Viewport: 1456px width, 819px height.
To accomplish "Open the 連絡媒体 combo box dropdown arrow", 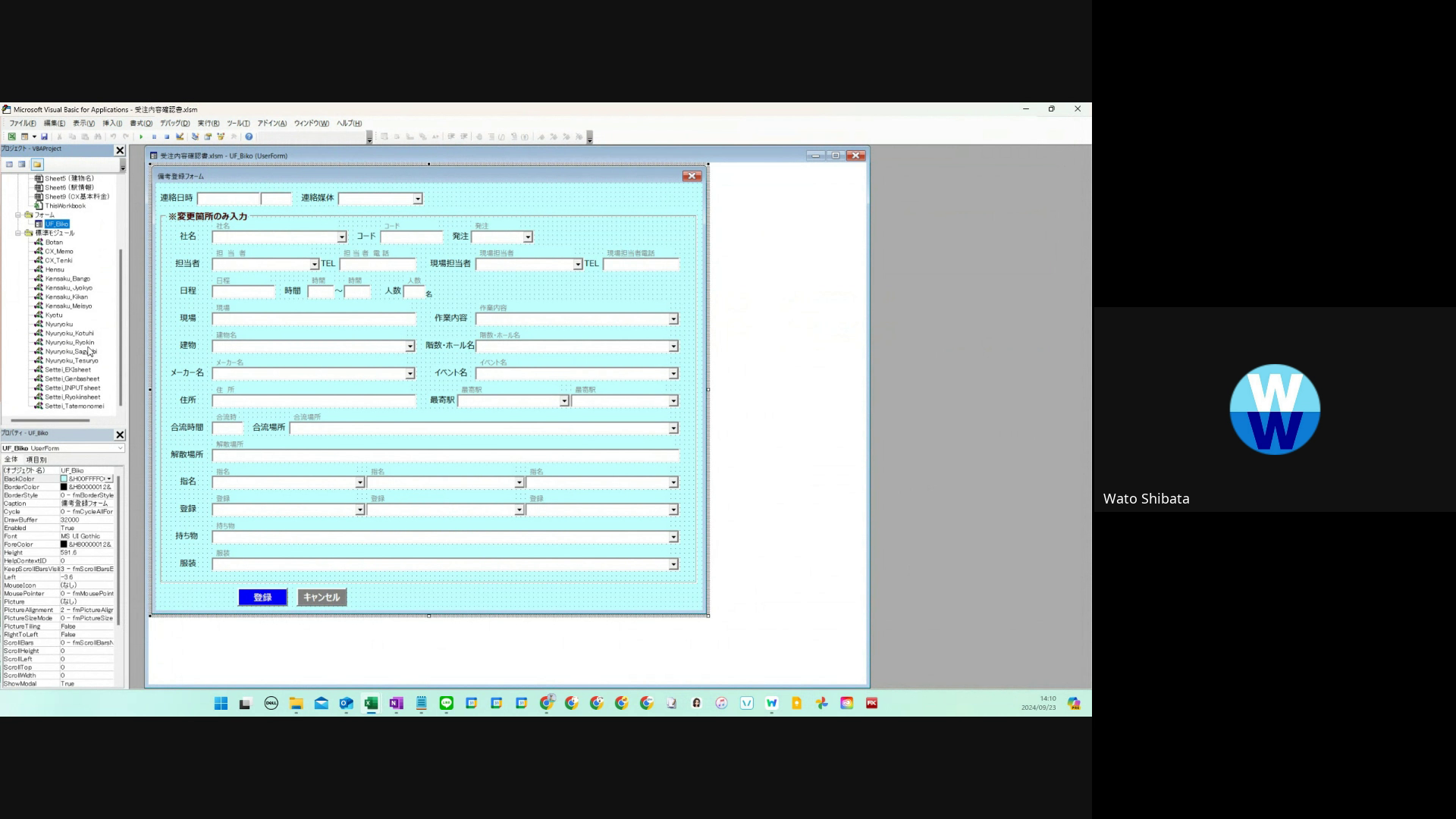I will coord(417,199).
